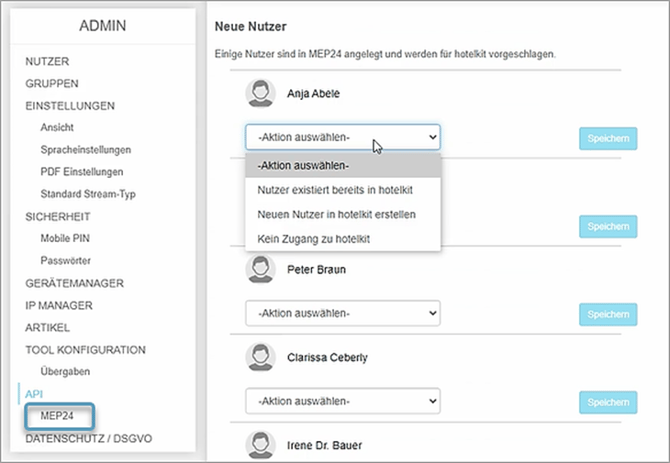The width and height of the screenshot is (670, 463).
Task: Click Anja Abele's avatar icon
Action: coord(260,94)
